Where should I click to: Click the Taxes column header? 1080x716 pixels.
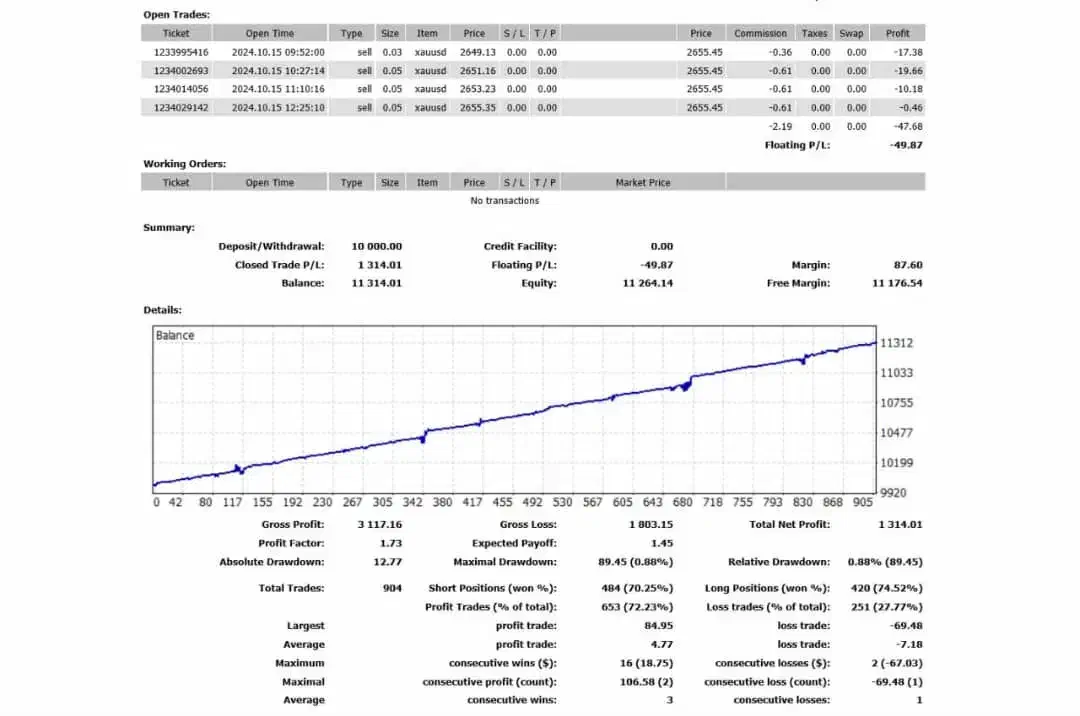coord(814,33)
